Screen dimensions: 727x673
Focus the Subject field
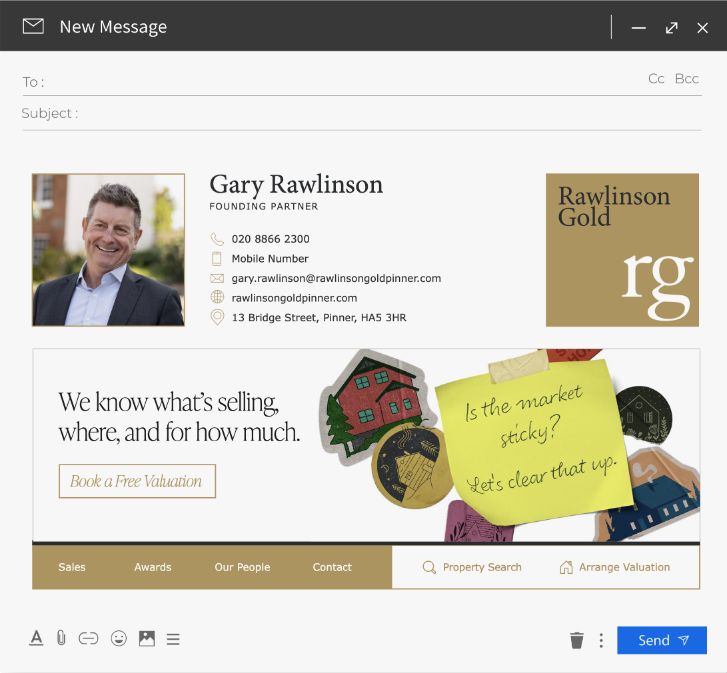[362, 114]
